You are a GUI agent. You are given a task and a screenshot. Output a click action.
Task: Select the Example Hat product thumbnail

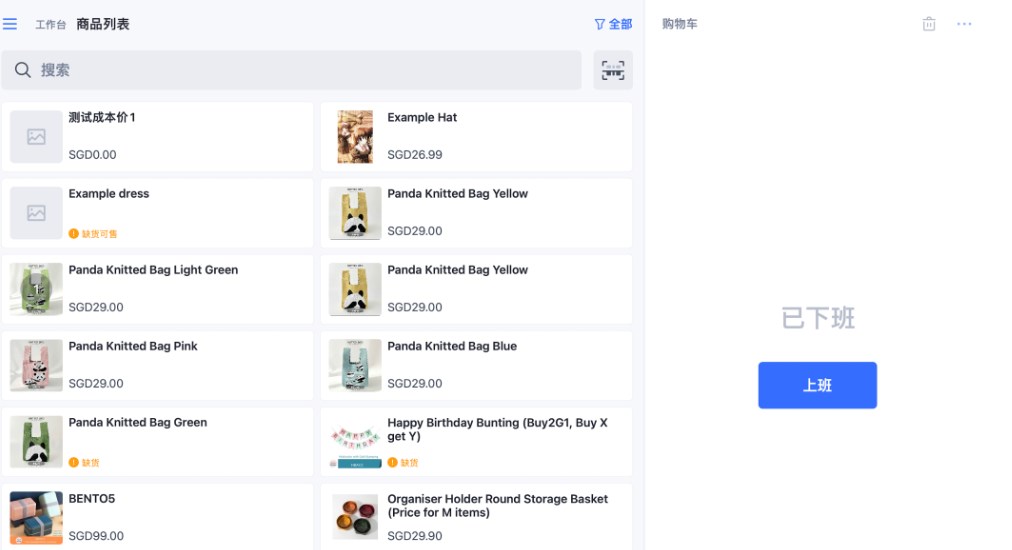click(355, 137)
